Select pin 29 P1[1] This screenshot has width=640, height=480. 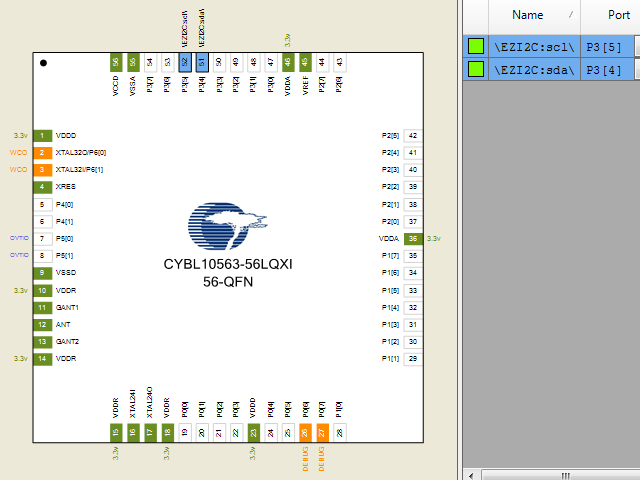pos(413,359)
